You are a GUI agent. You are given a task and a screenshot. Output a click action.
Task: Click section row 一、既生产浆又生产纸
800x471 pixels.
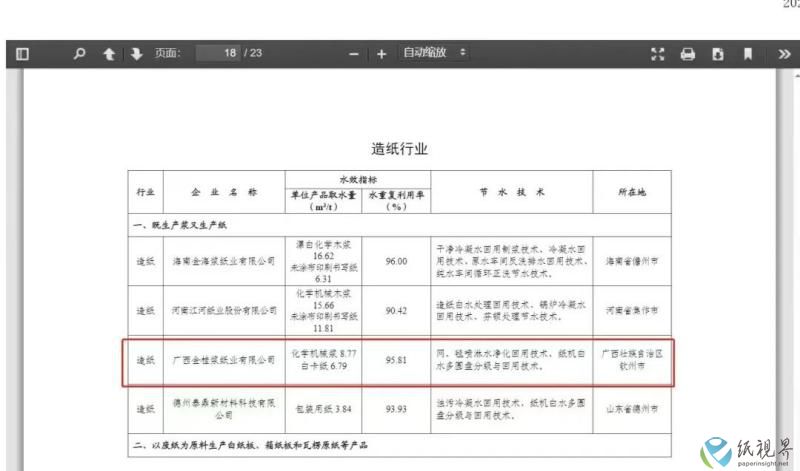point(399,225)
